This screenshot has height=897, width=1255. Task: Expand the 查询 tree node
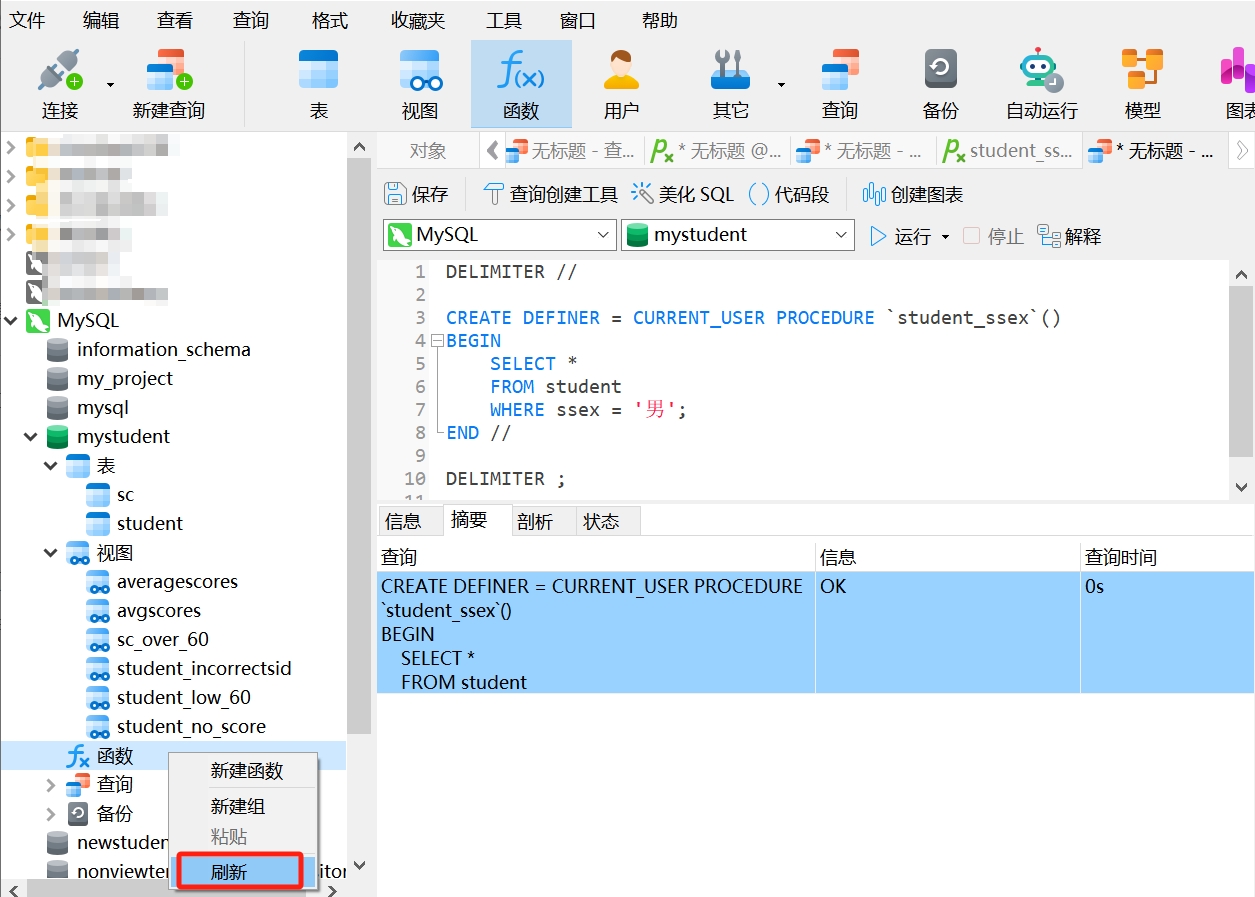[x=51, y=785]
